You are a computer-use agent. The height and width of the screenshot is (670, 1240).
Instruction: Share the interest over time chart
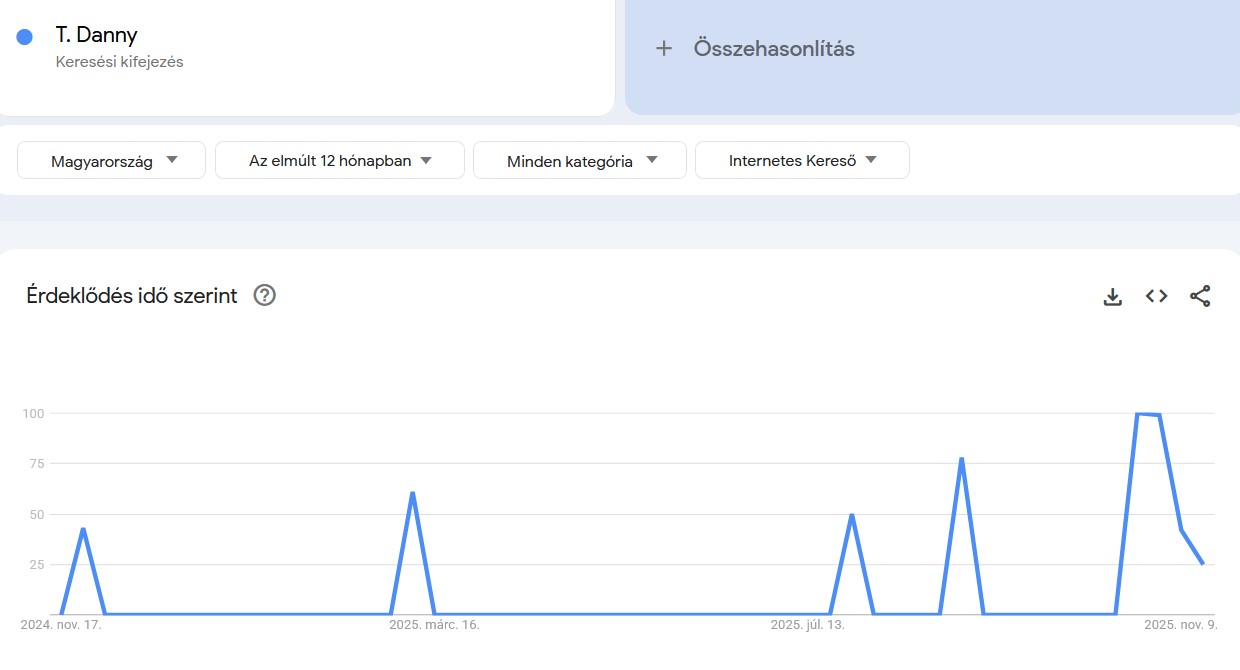[x=1200, y=296]
